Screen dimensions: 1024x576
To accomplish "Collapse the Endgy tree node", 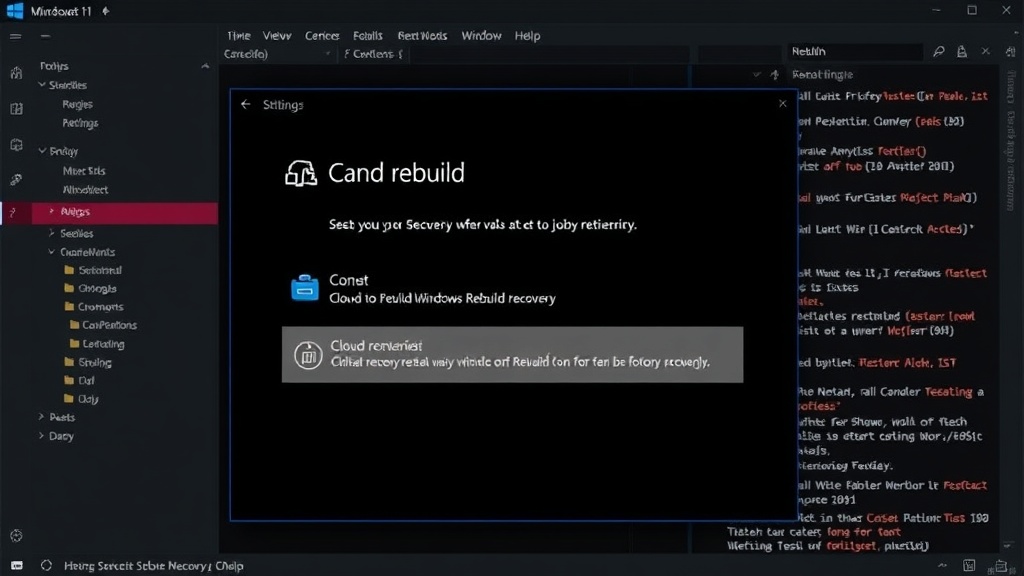I will [42, 151].
